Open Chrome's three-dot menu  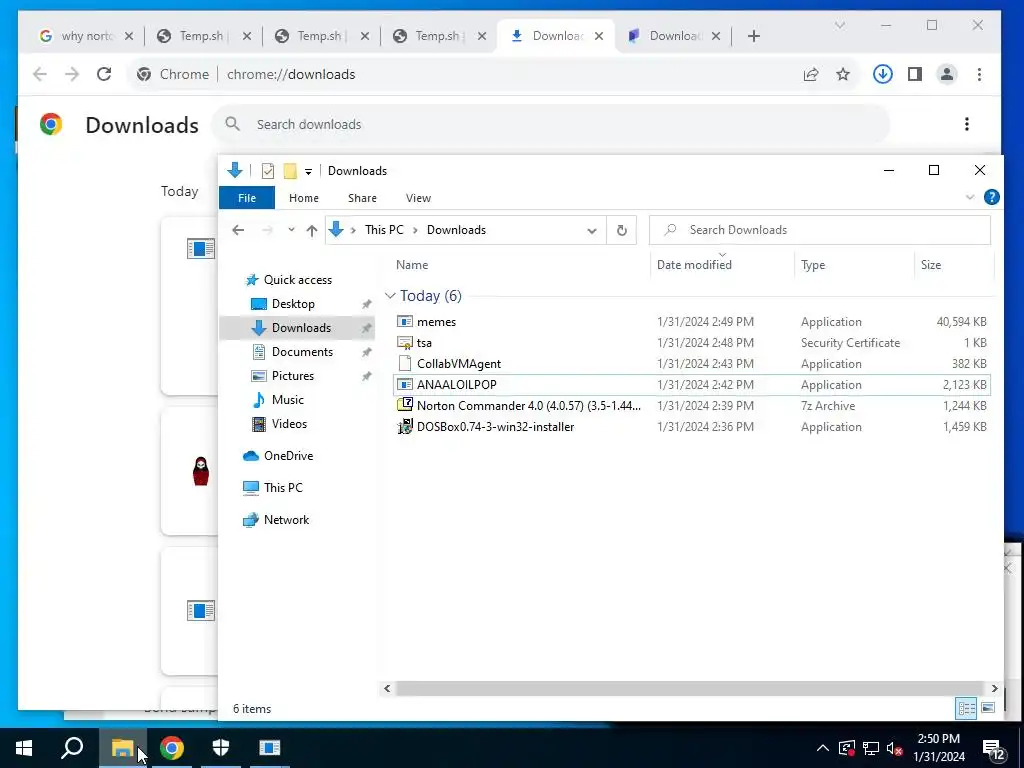979,74
